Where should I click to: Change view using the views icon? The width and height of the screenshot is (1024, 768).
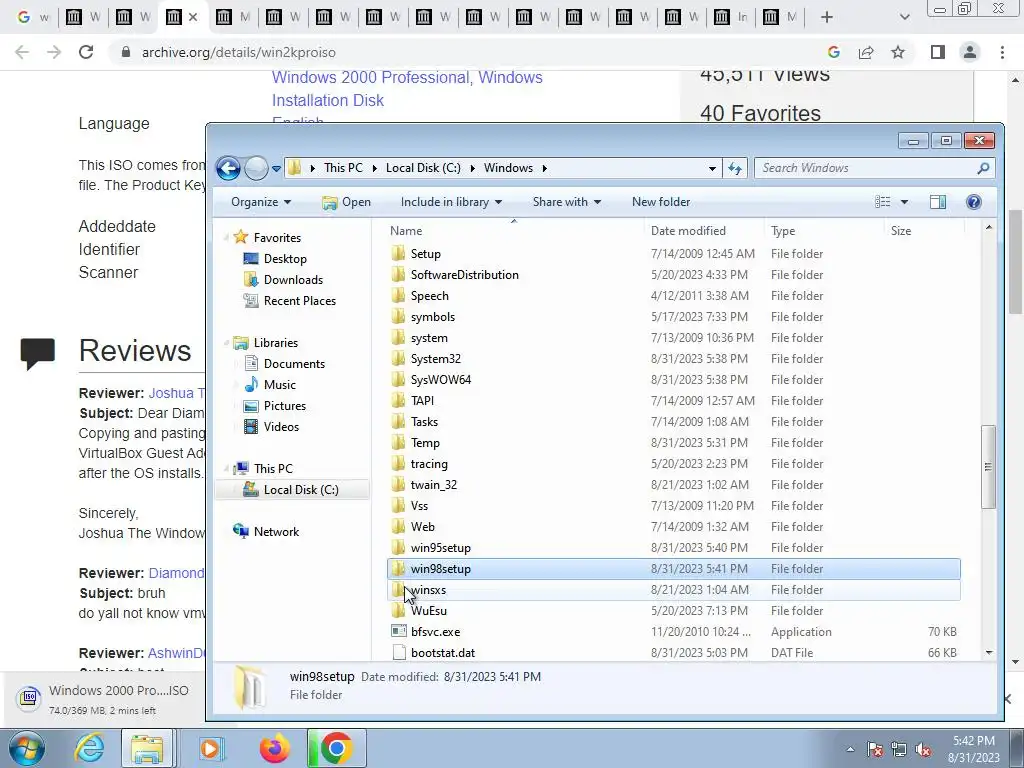pos(882,202)
